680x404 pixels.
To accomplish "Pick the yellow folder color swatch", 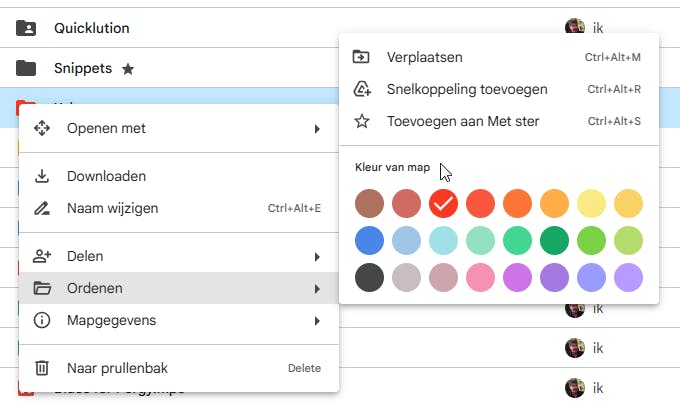I will [591, 204].
